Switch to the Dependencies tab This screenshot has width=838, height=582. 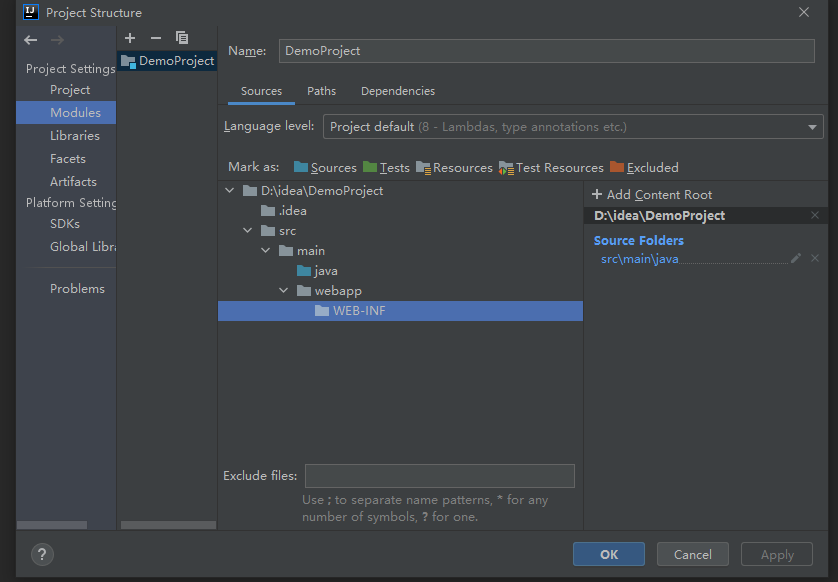397,90
